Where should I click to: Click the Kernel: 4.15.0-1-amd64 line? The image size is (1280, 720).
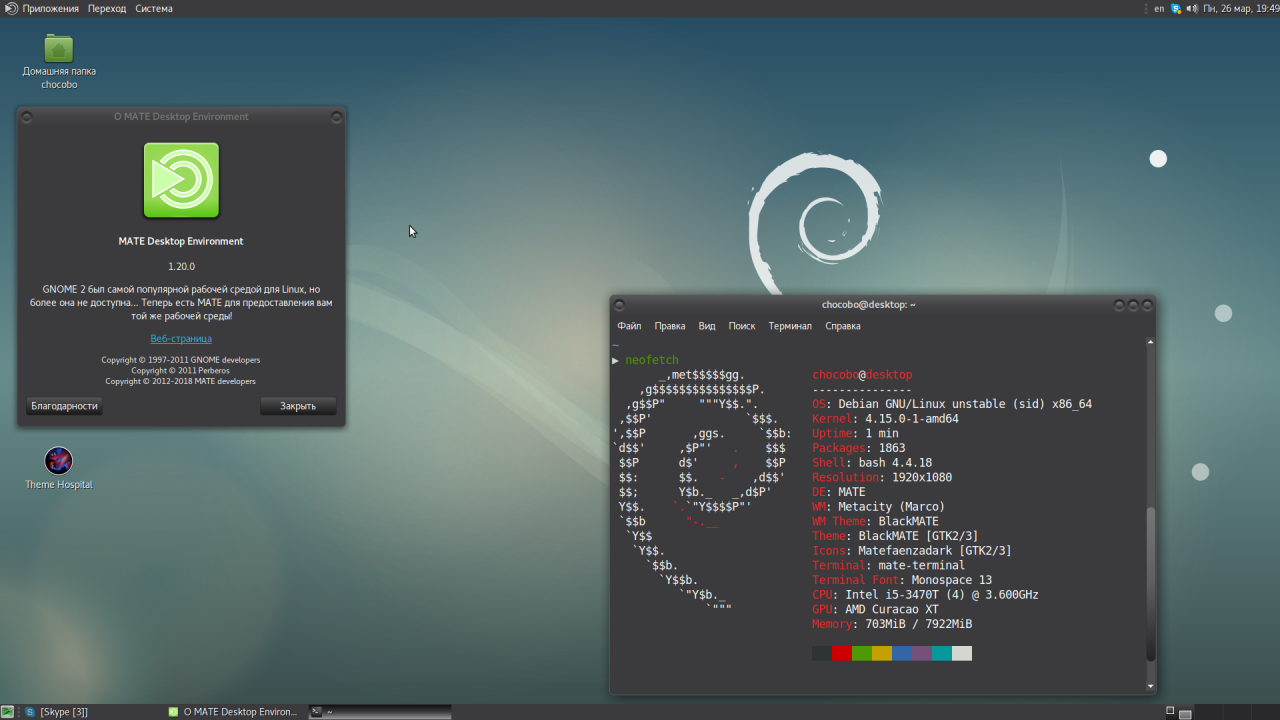tap(885, 419)
